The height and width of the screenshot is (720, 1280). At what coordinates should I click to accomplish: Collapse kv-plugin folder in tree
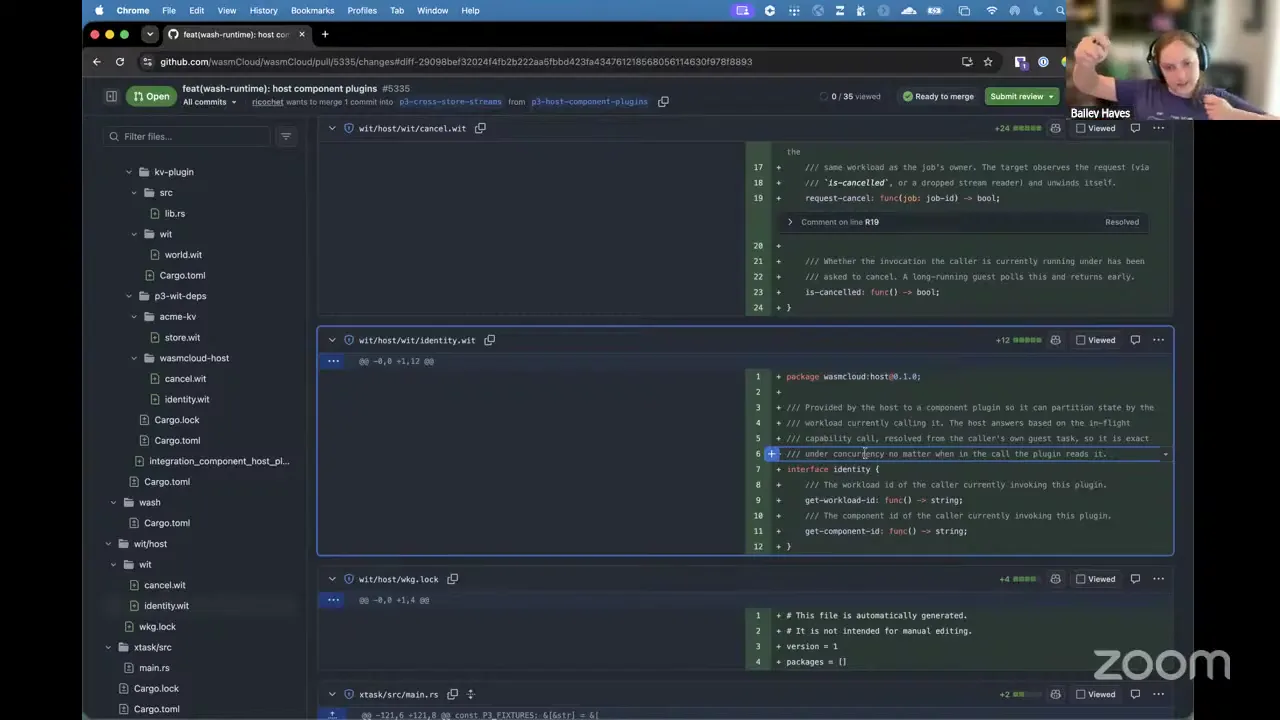129,172
